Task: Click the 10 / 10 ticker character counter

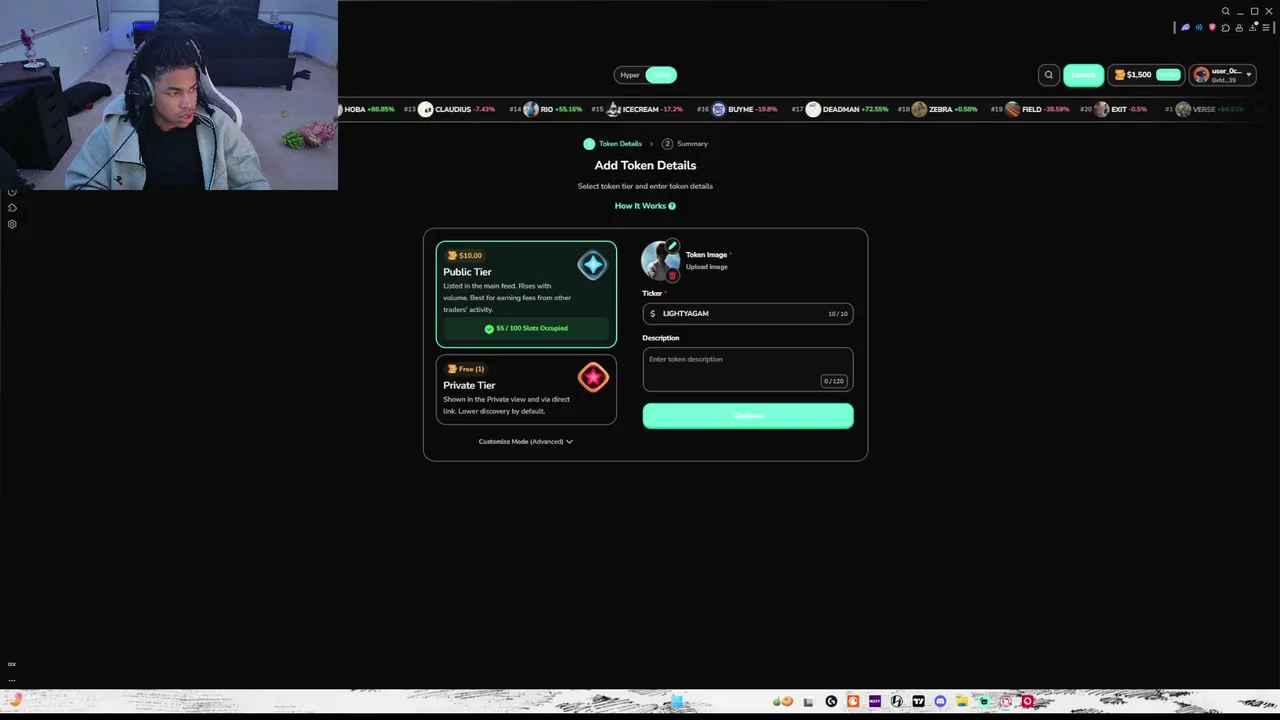Action: 837,314
